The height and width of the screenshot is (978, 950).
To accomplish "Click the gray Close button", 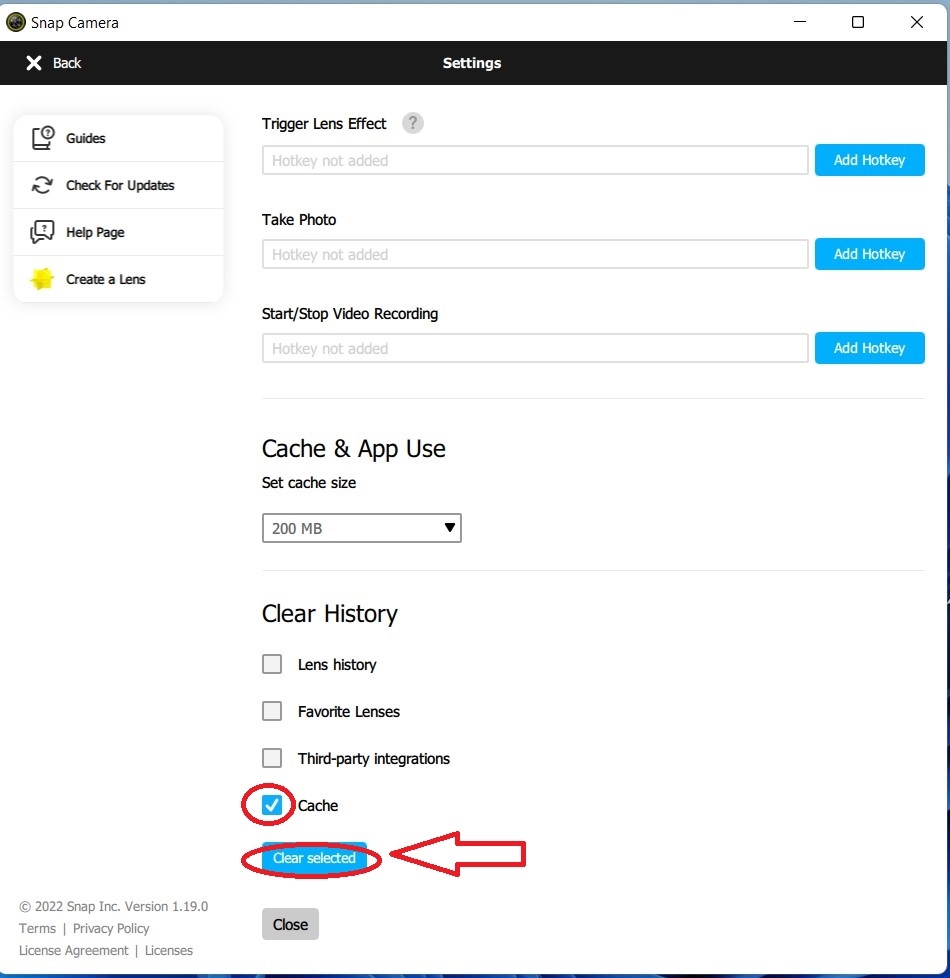I will 290,924.
